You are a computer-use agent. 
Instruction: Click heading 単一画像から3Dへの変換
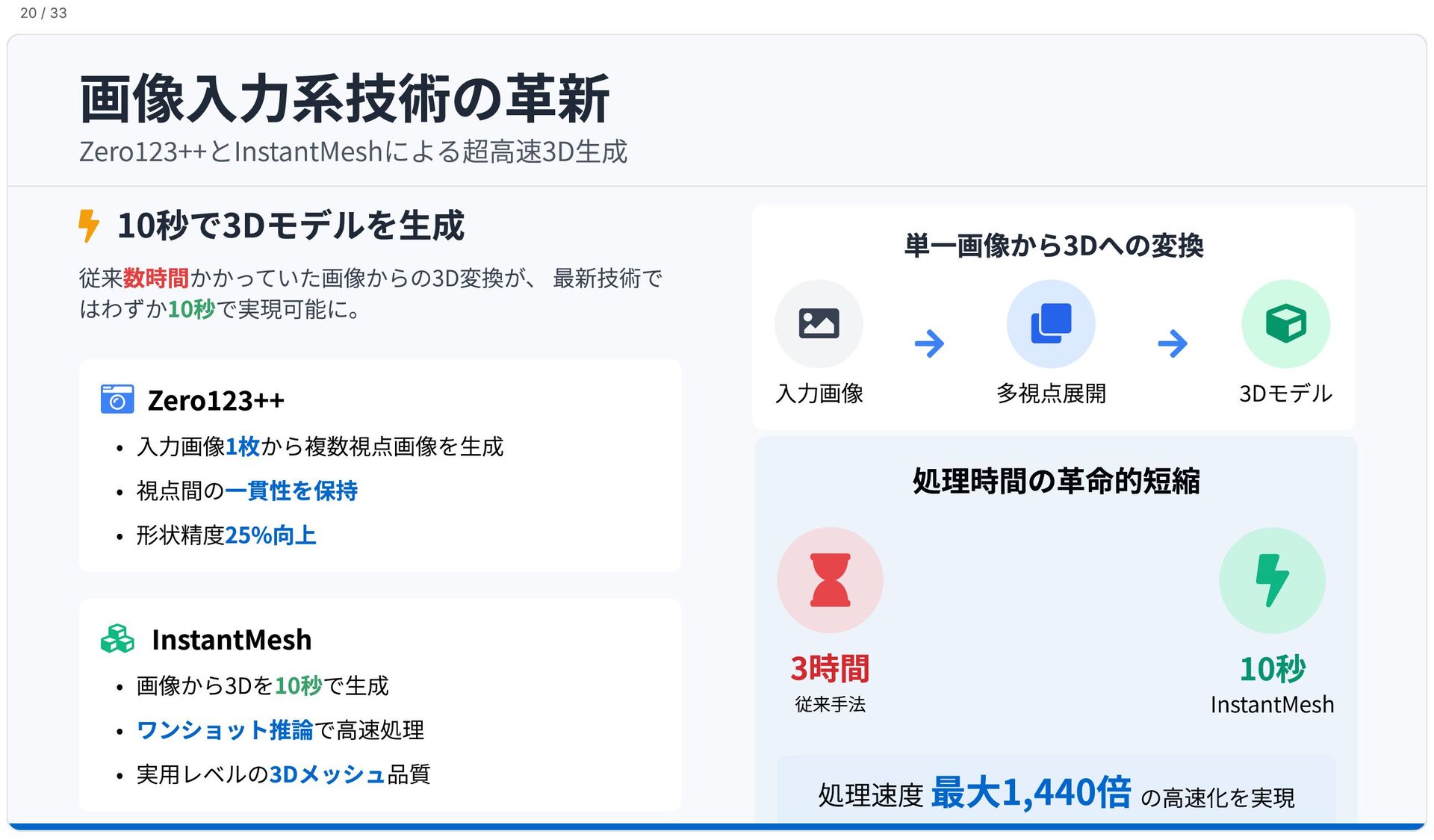click(1054, 246)
